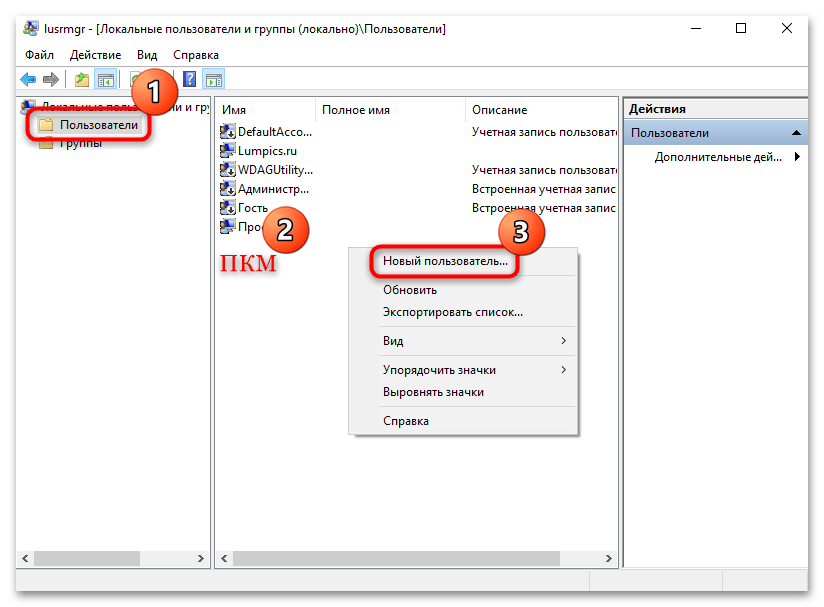Open the Файл menu
824x607 pixels.
click(x=39, y=55)
